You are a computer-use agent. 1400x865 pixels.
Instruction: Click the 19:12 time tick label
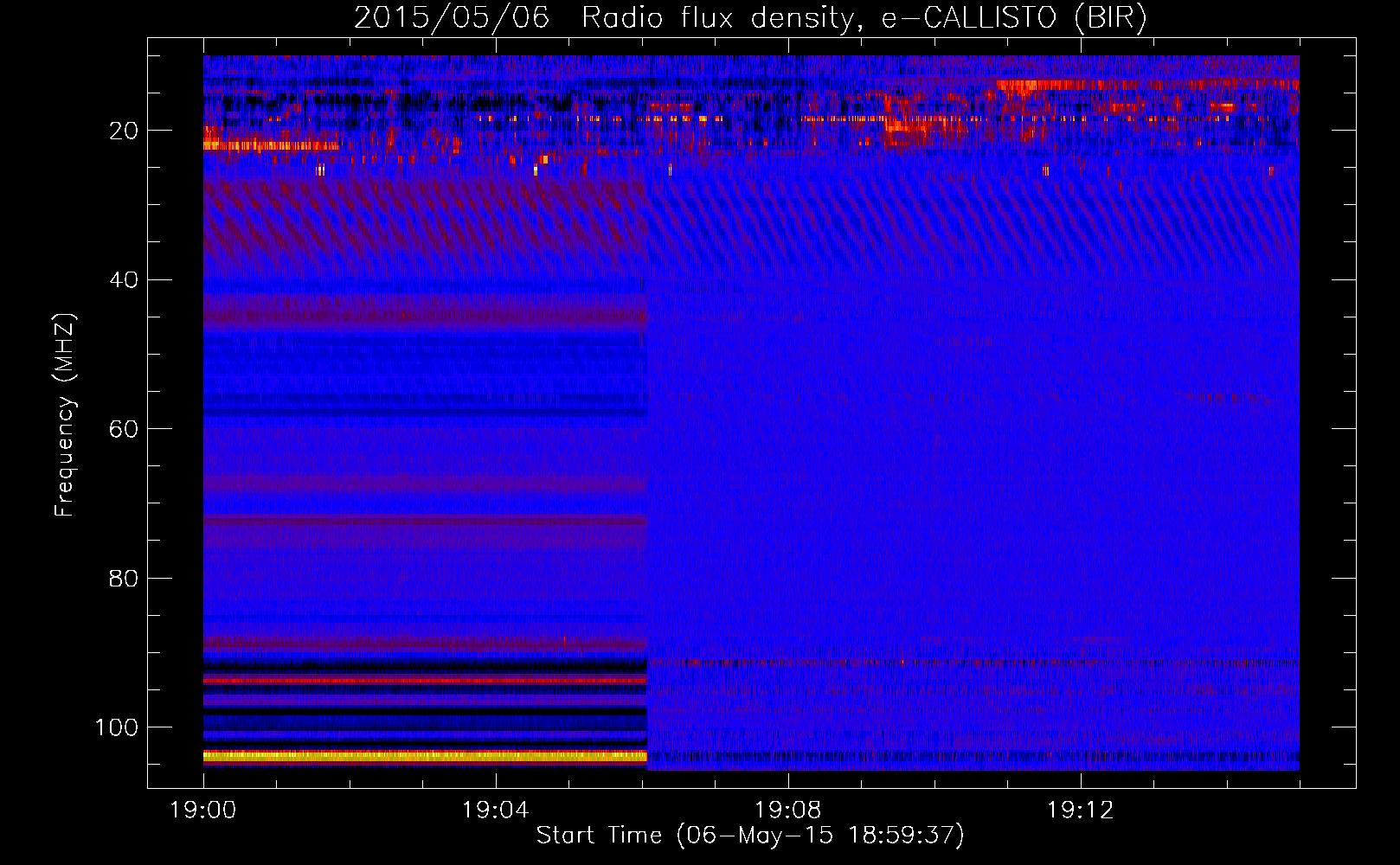click(1081, 811)
